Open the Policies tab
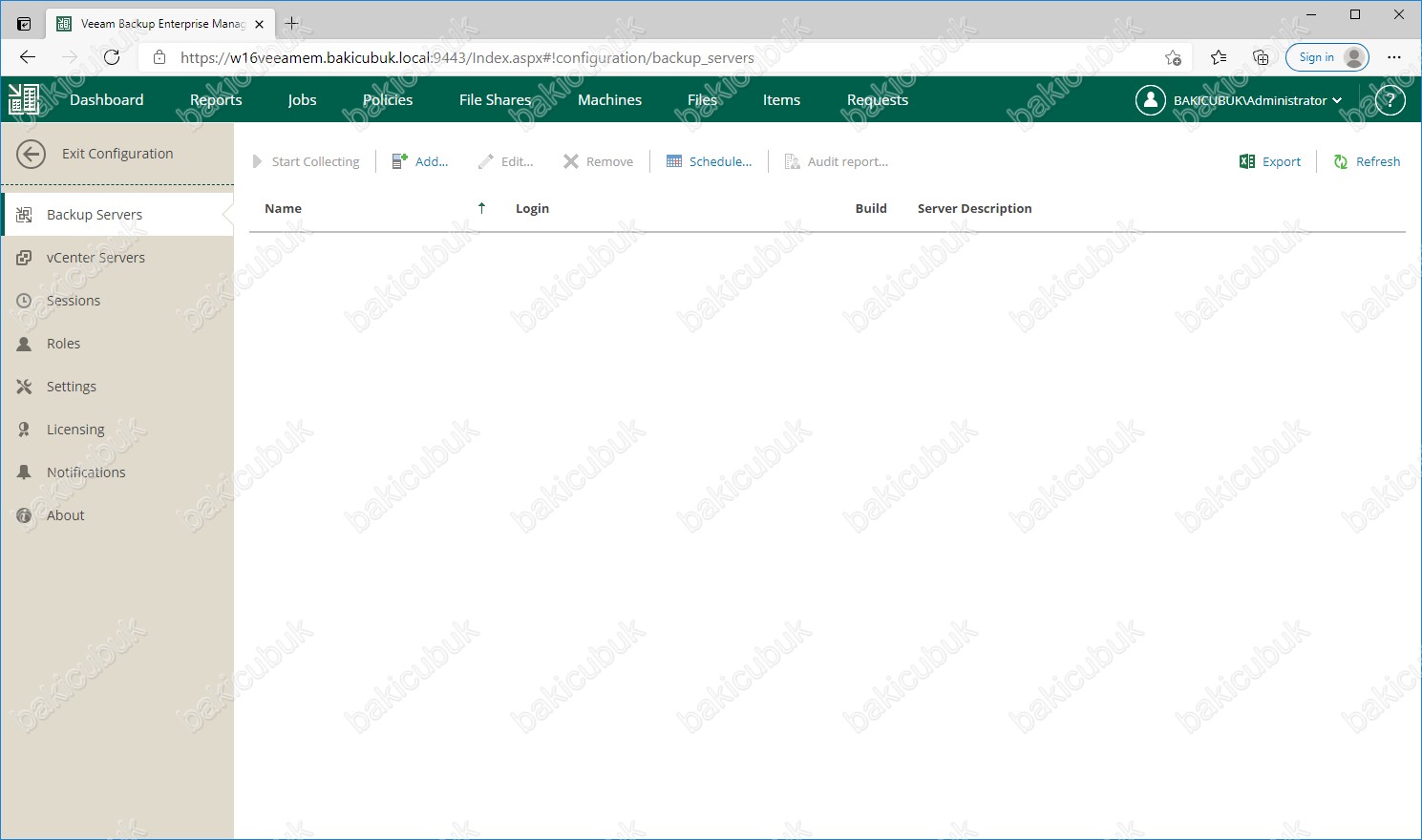1422x840 pixels. click(388, 99)
